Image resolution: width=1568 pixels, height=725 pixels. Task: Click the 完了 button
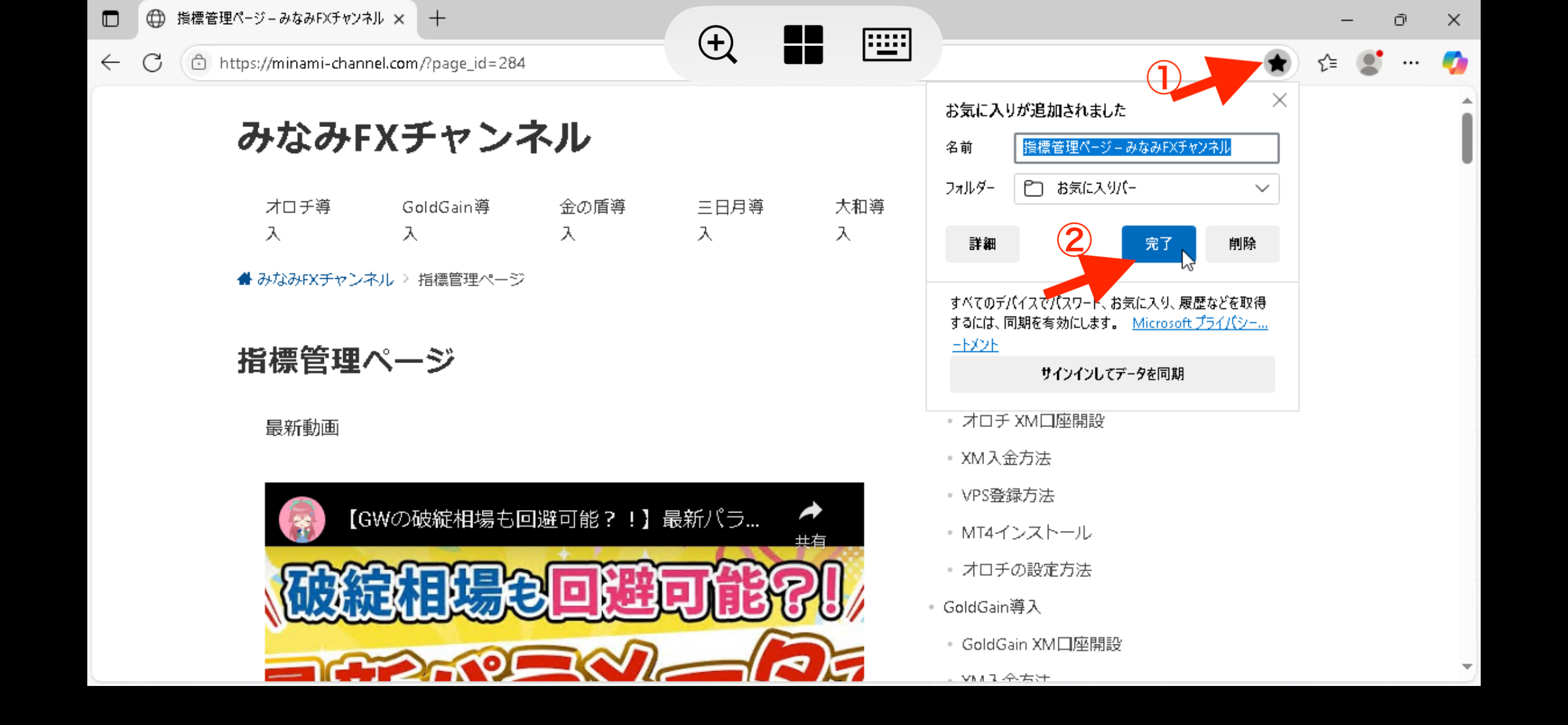point(1159,244)
